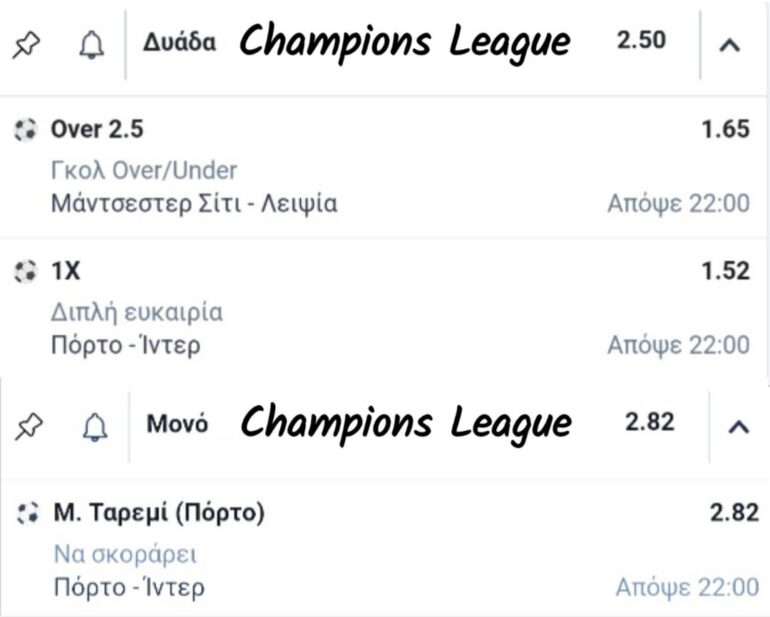
Task: Click the Over 2.5 selection
Action: point(97,129)
